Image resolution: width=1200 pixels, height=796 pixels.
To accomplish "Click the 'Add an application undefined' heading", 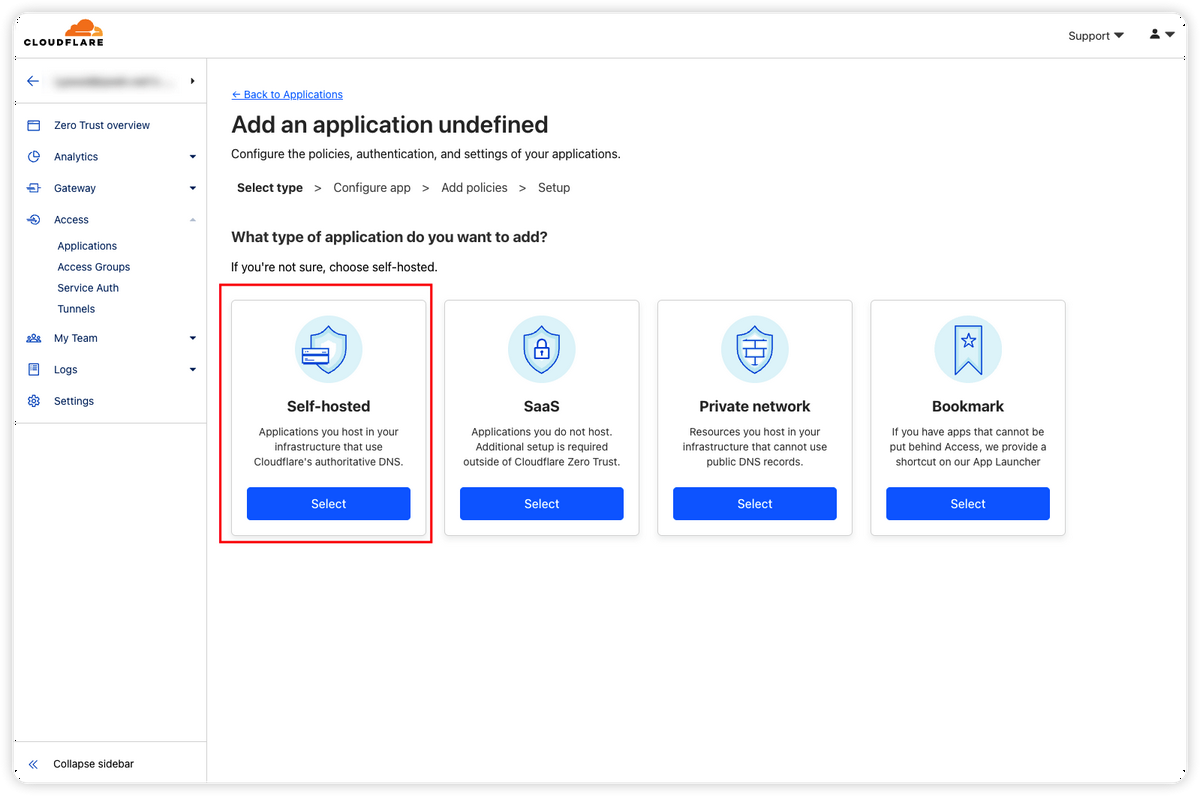I will tap(390, 124).
